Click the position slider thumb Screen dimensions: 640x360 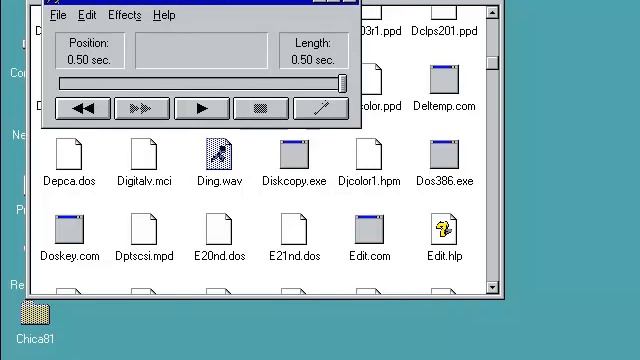[x=342, y=83]
